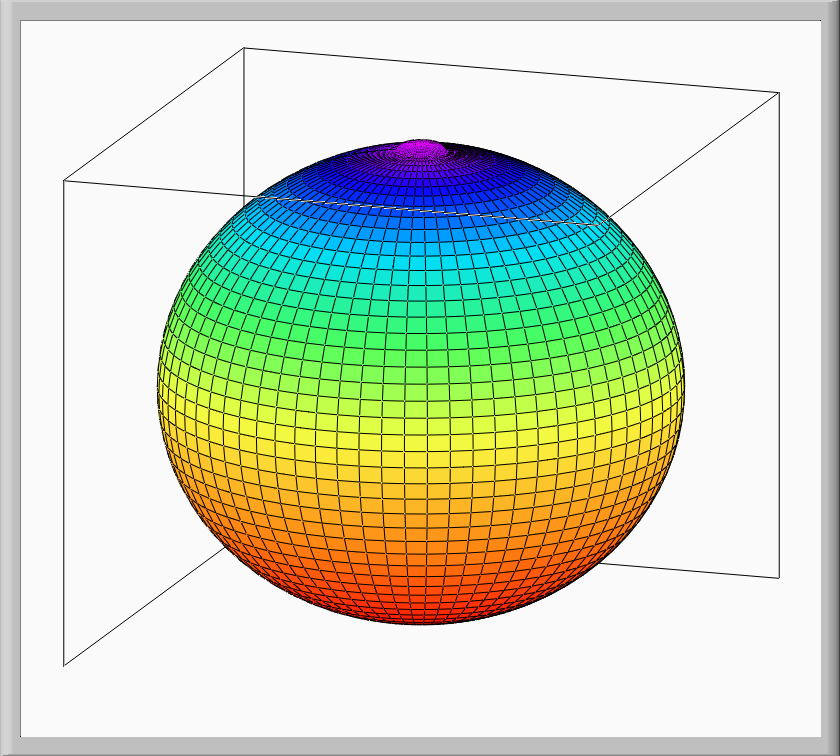
Task: Click the right vertical edge of the bounding box
Action: click(x=779, y=330)
